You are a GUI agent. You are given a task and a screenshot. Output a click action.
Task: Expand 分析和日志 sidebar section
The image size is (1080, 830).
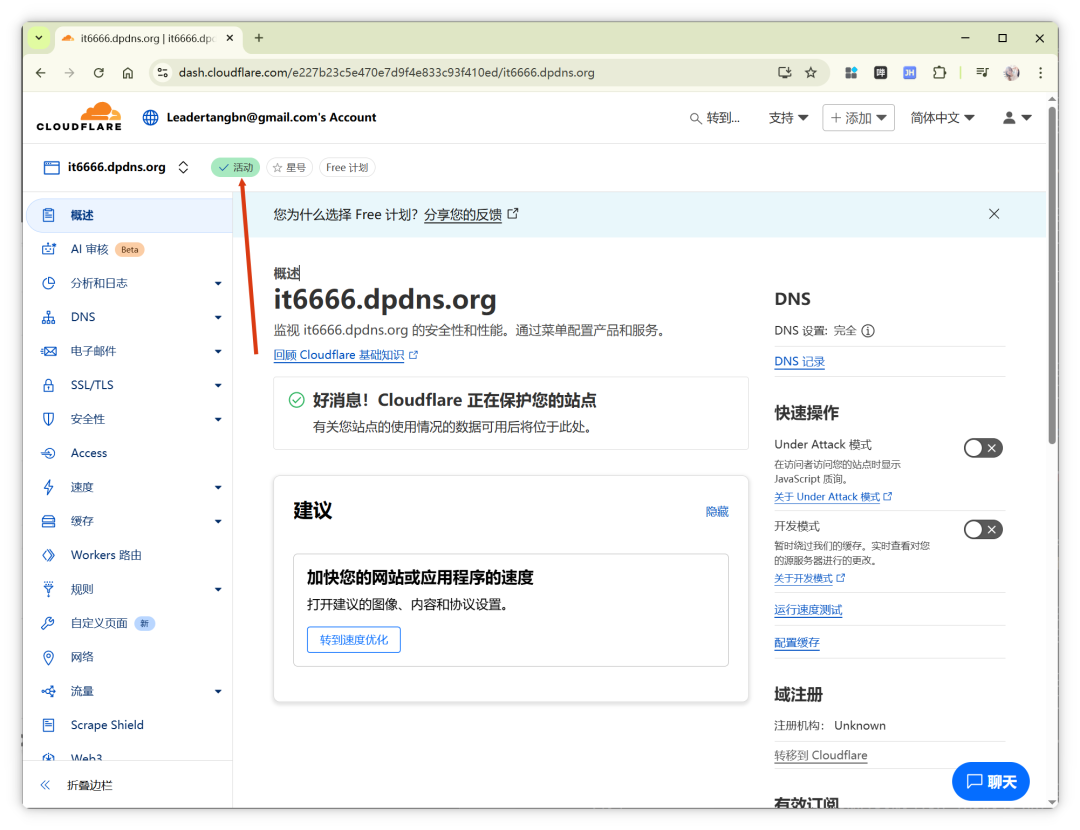click(218, 283)
